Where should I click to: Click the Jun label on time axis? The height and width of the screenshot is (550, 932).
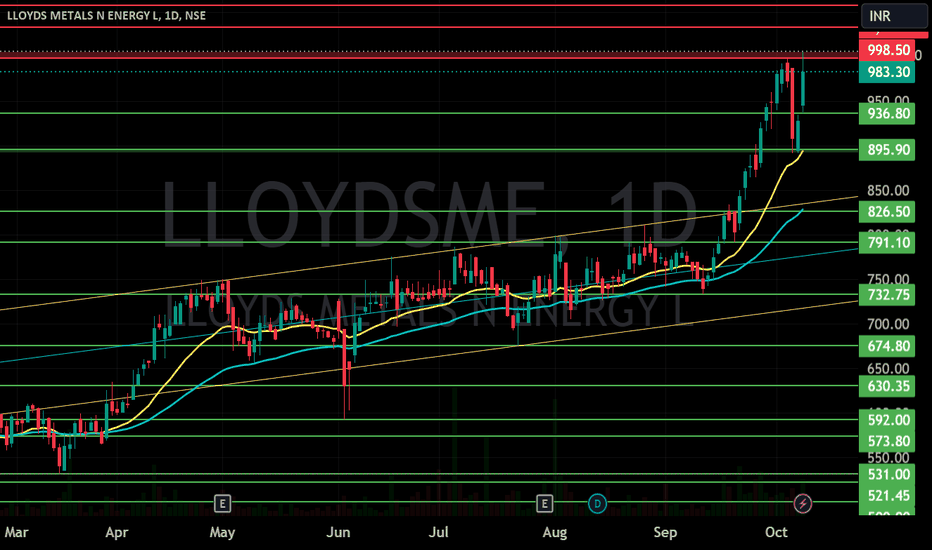(338, 532)
